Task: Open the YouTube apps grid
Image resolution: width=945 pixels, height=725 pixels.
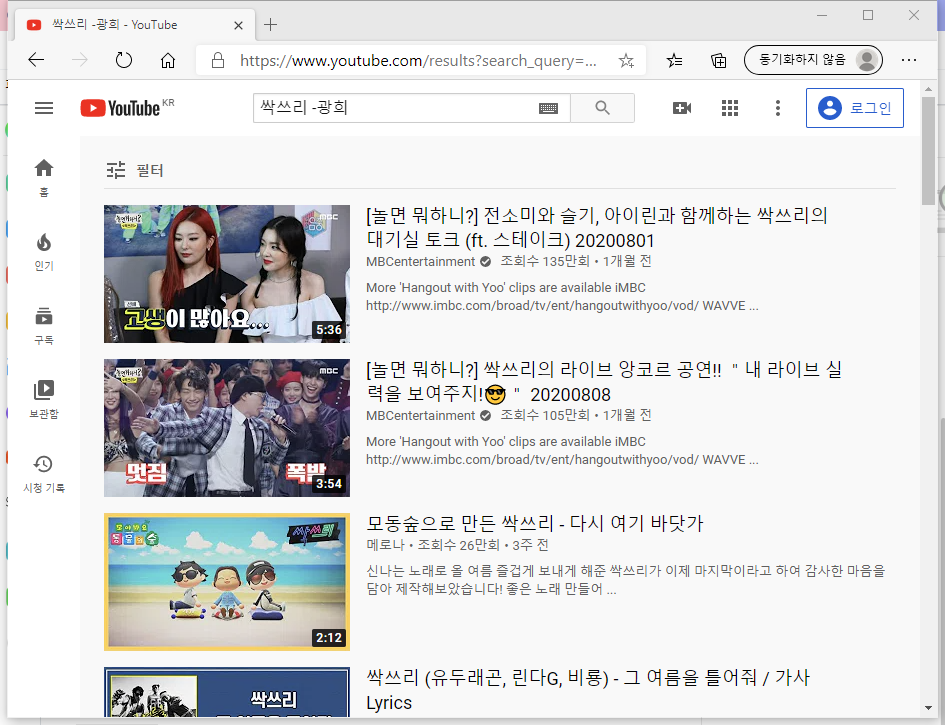Action: tap(730, 108)
